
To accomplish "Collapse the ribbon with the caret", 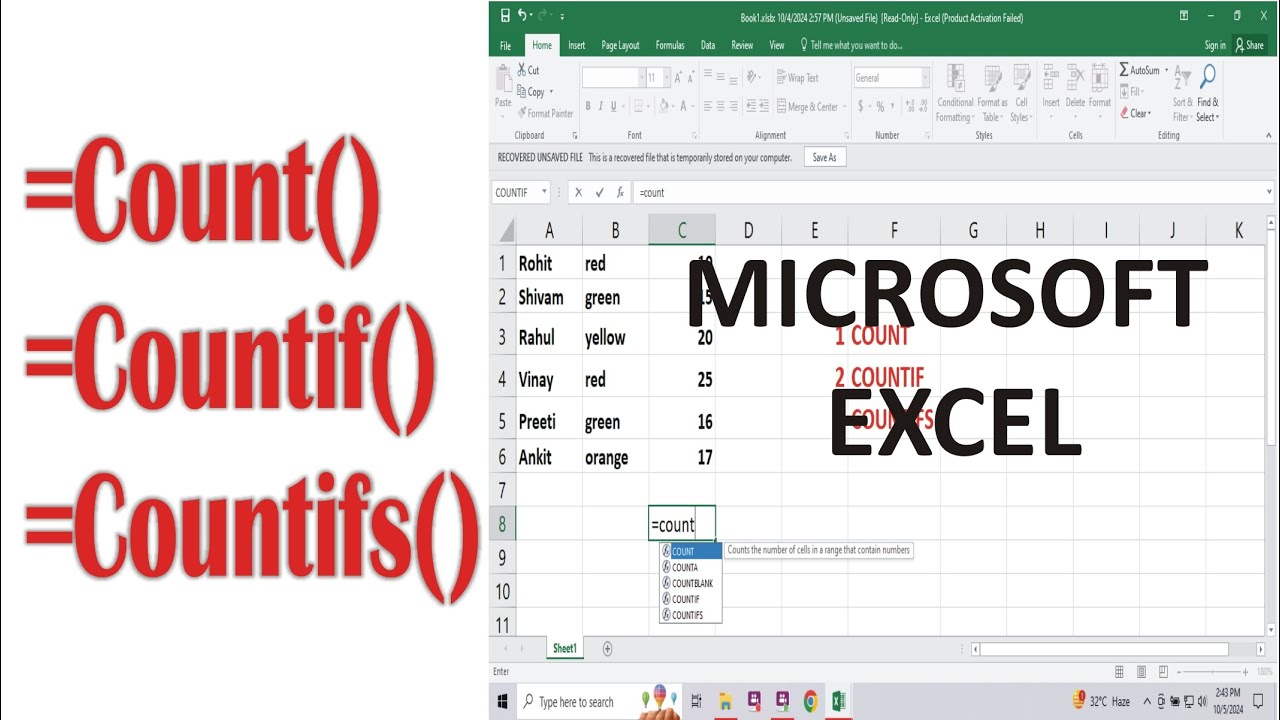I will pos(1267,135).
